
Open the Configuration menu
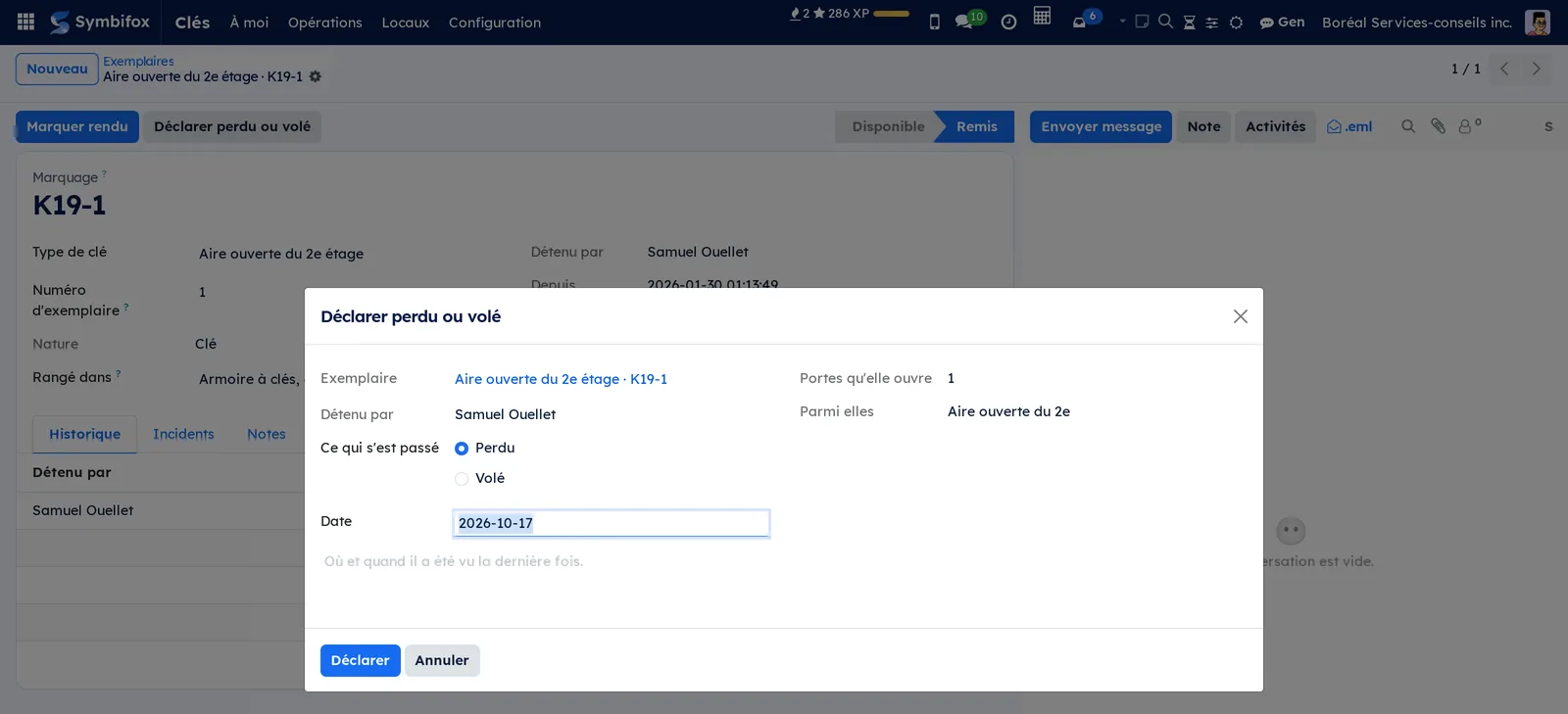coord(494,23)
